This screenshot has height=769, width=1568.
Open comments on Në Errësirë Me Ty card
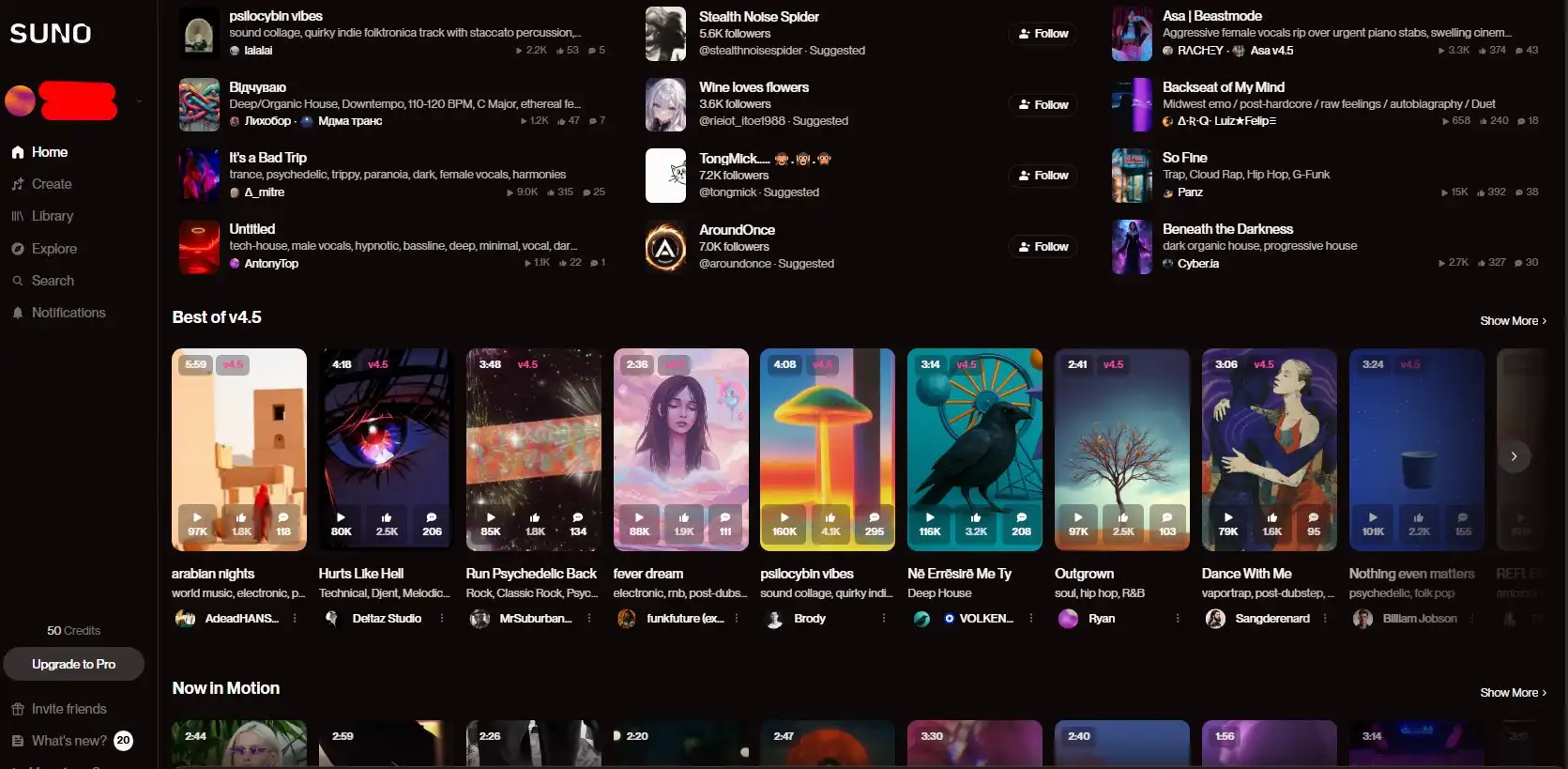tap(1021, 524)
